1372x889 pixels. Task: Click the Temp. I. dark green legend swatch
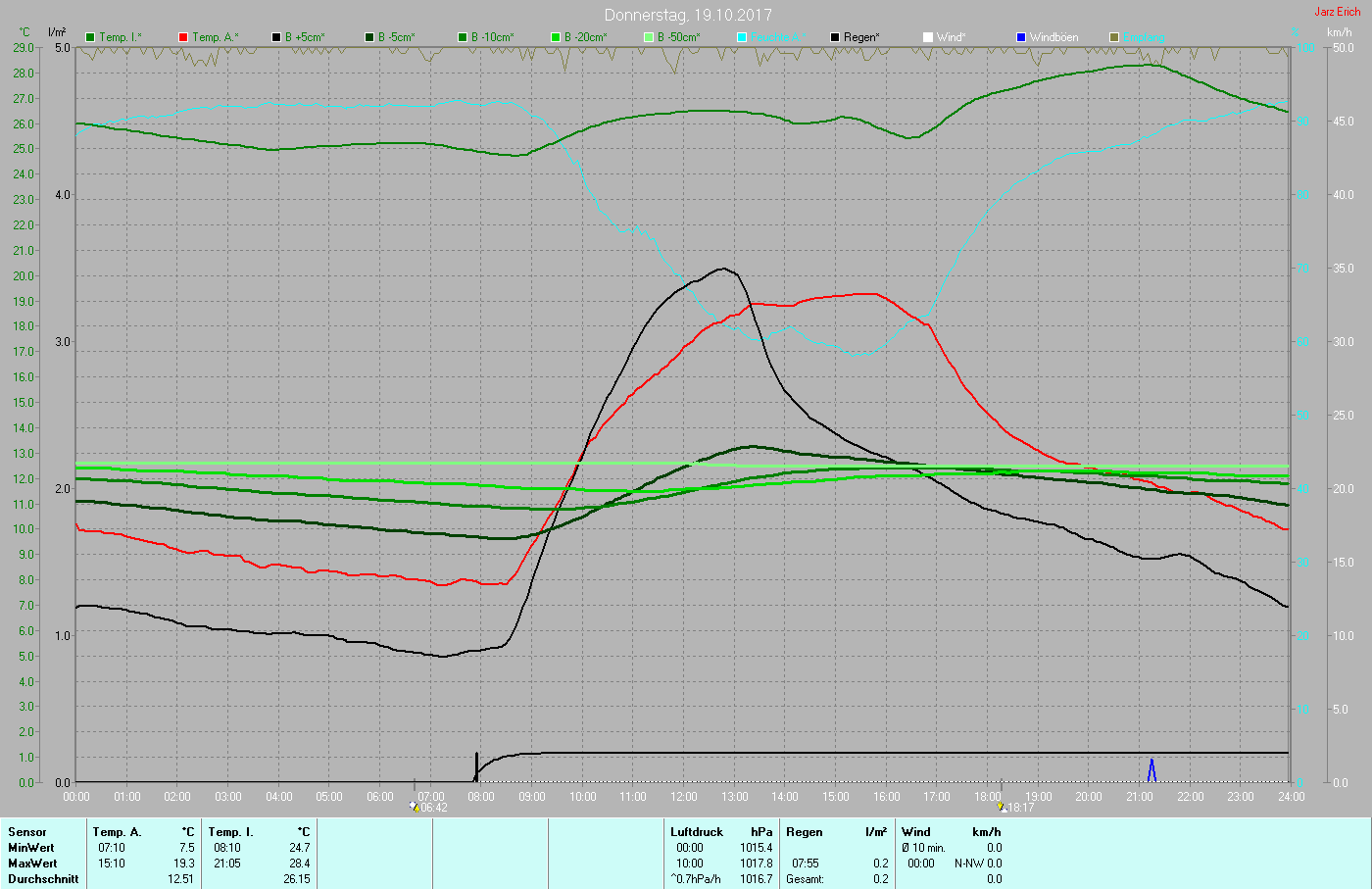coord(91,37)
